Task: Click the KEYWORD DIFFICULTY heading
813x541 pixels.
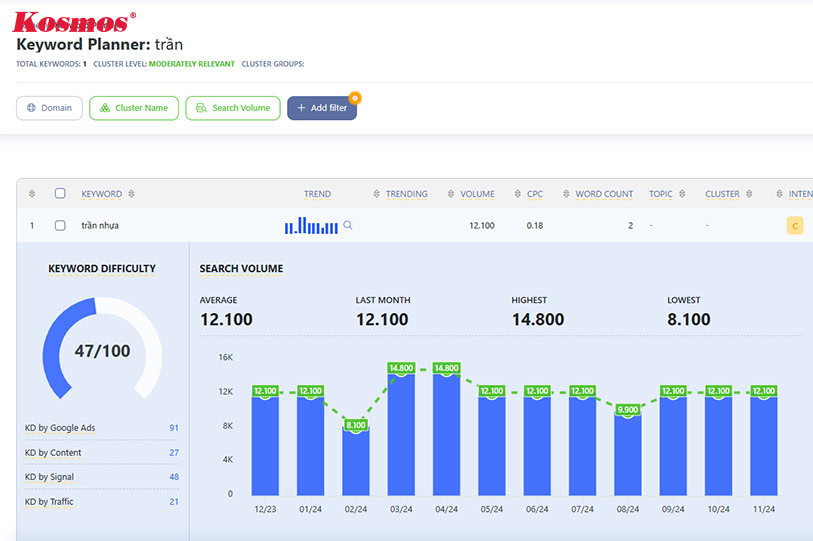Action: (x=102, y=269)
